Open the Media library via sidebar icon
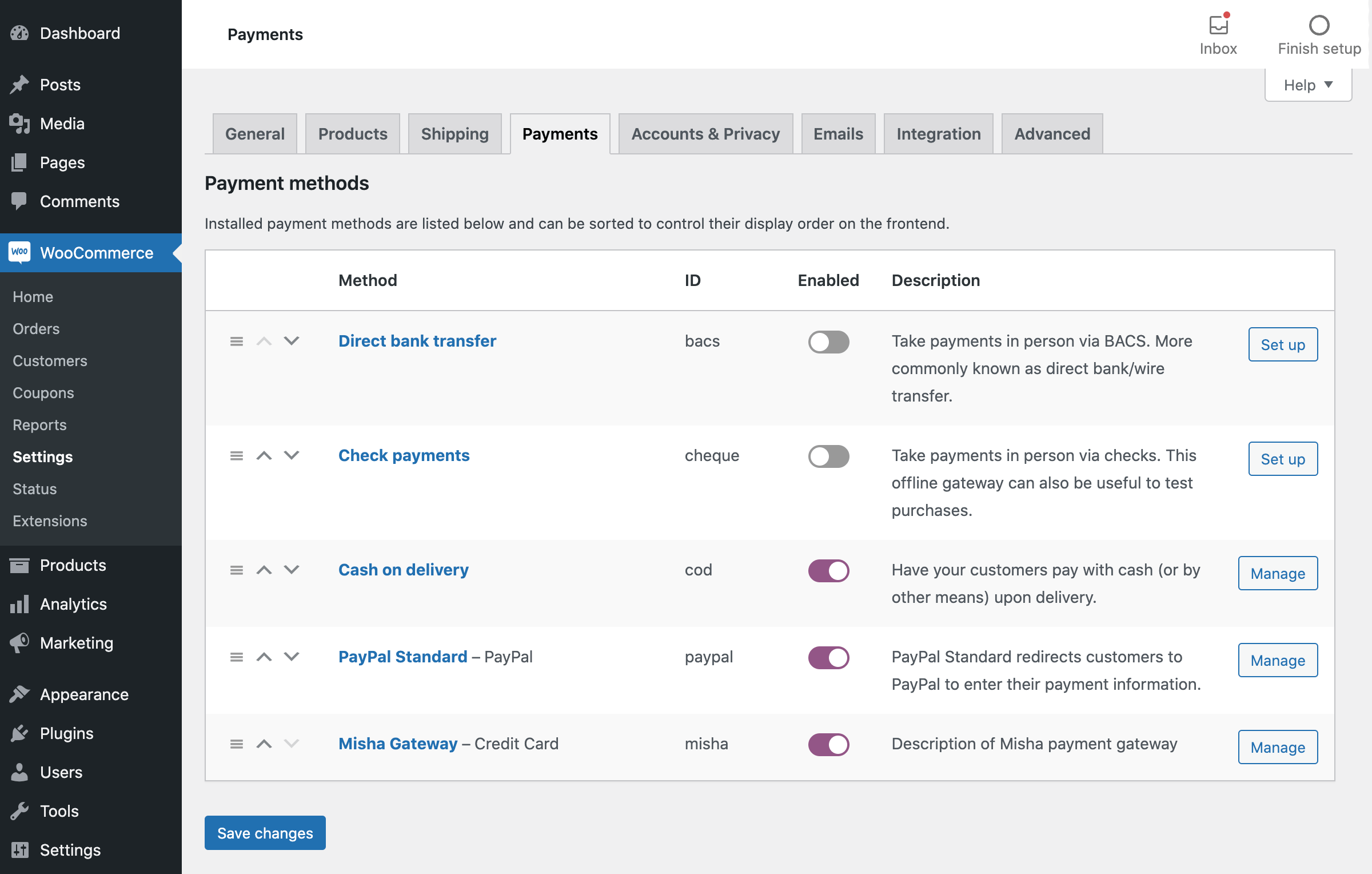Screen dimensions: 1372x874 pos(19,124)
